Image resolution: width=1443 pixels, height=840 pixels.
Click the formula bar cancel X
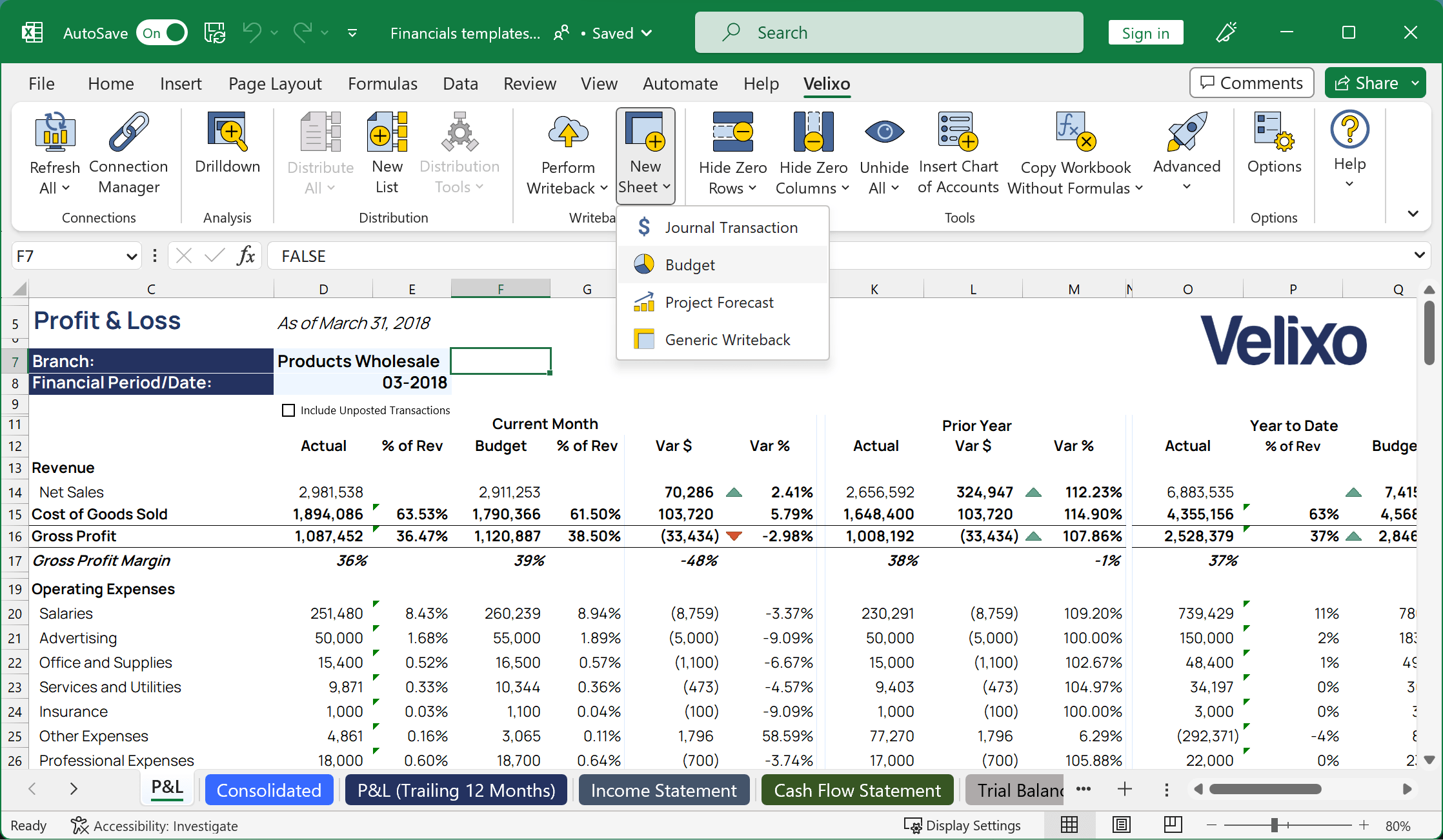click(x=184, y=256)
